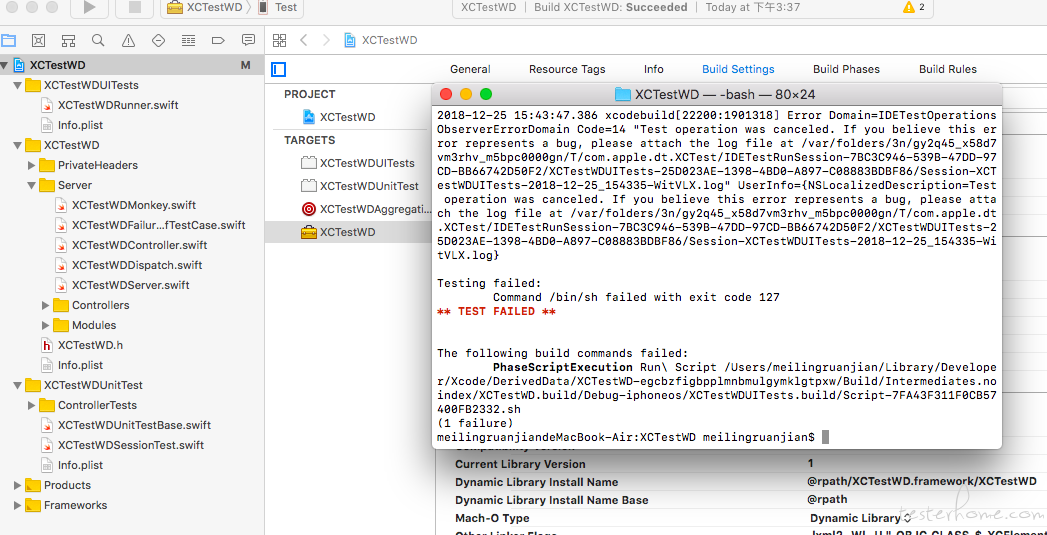Image resolution: width=1047 pixels, height=535 pixels.
Task: Collapse the XCTestWDUITests group
Action: (17, 85)
